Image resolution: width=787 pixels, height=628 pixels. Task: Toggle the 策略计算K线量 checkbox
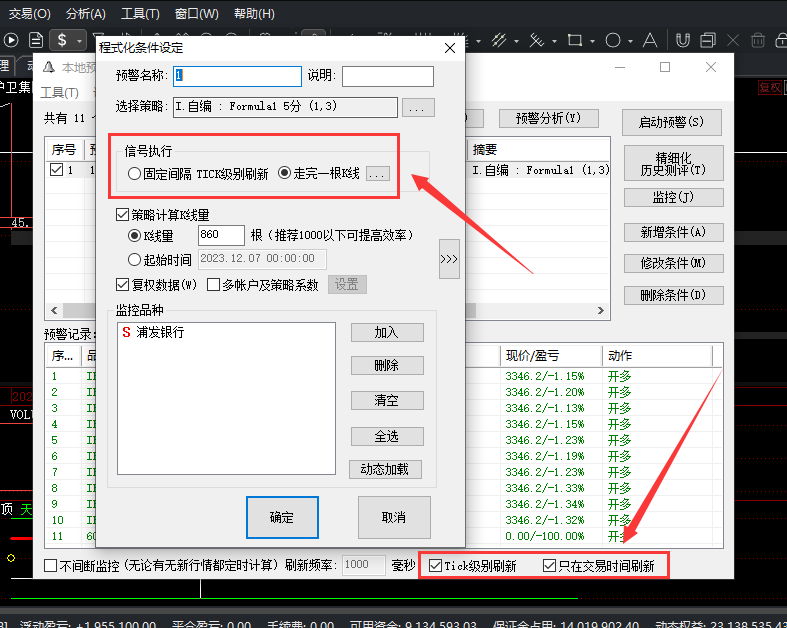click(122, 215)
